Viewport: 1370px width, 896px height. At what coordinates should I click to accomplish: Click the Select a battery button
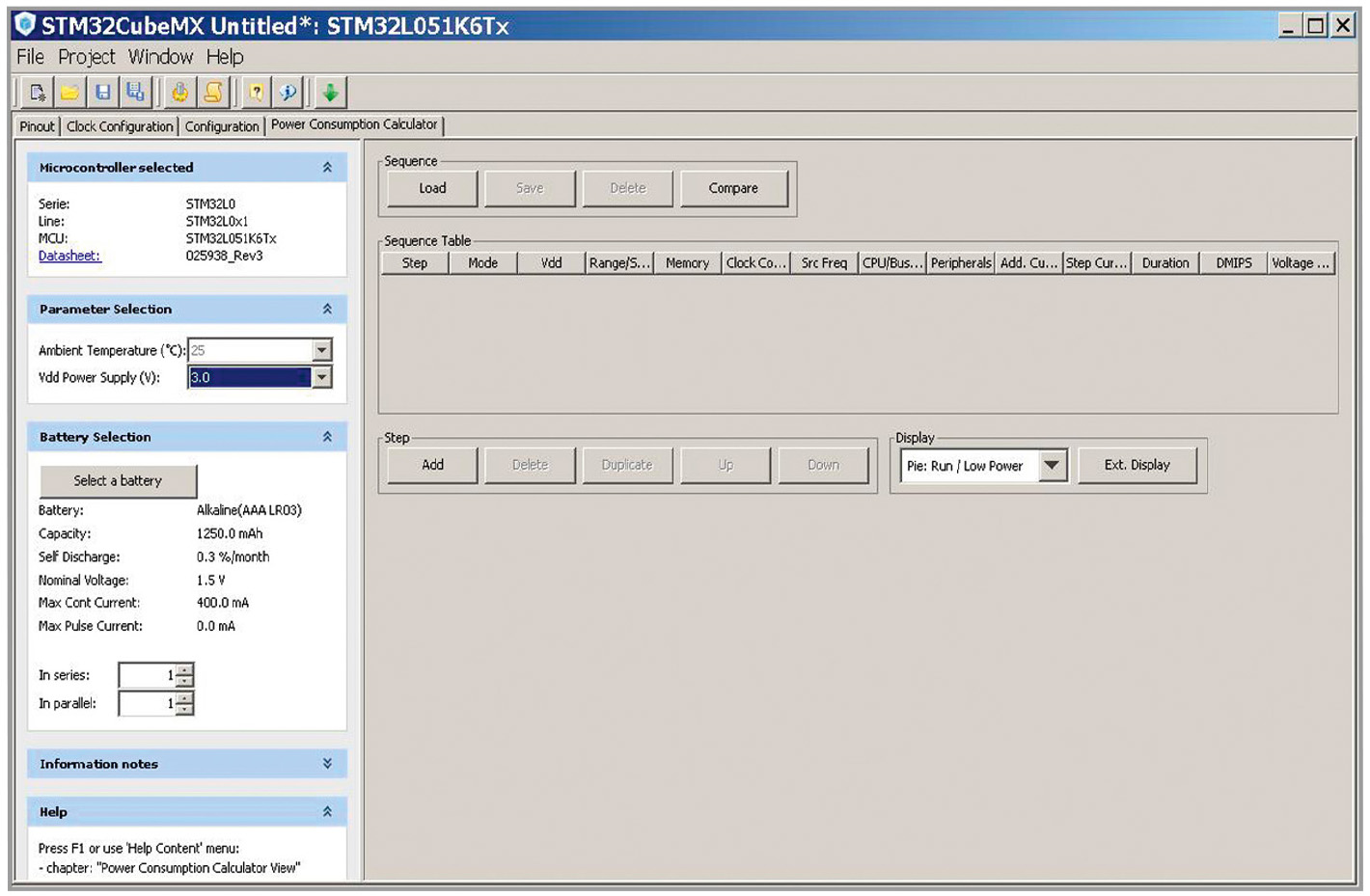(118, 480)
